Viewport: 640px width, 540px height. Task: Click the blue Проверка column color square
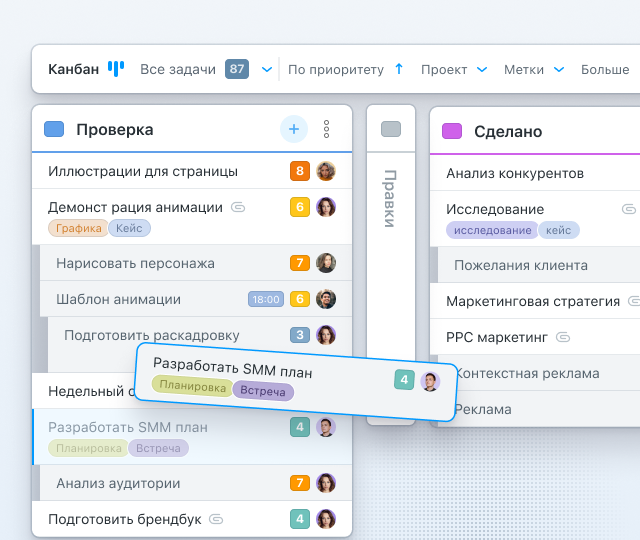tap(54, 130)
